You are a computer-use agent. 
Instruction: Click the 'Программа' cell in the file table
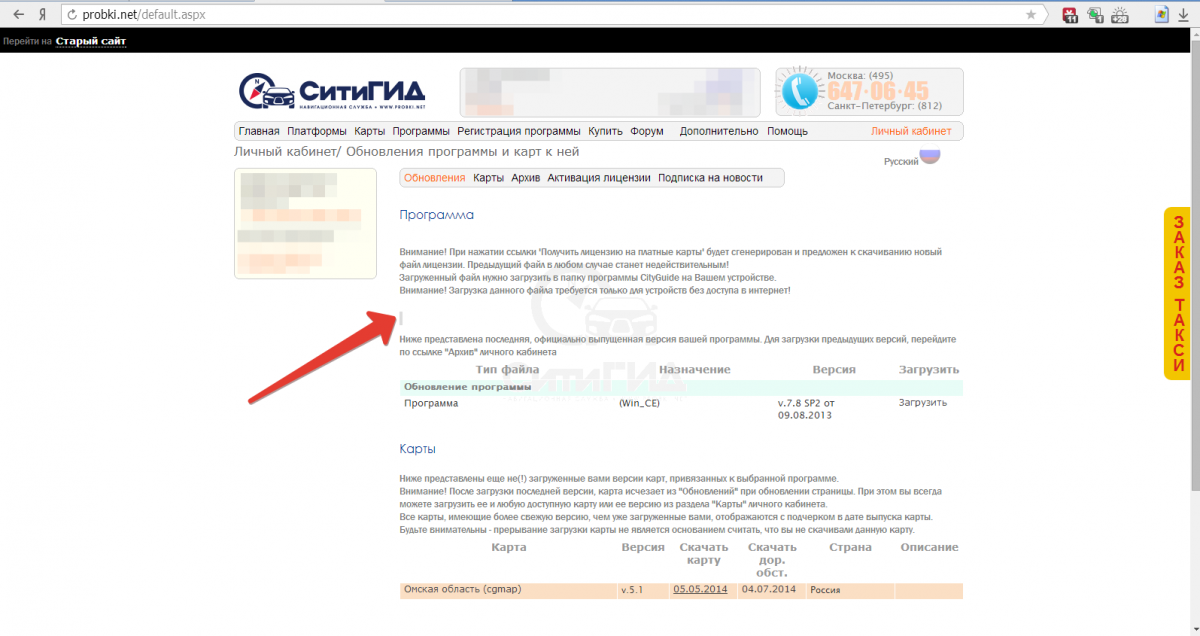coord(431,403)
